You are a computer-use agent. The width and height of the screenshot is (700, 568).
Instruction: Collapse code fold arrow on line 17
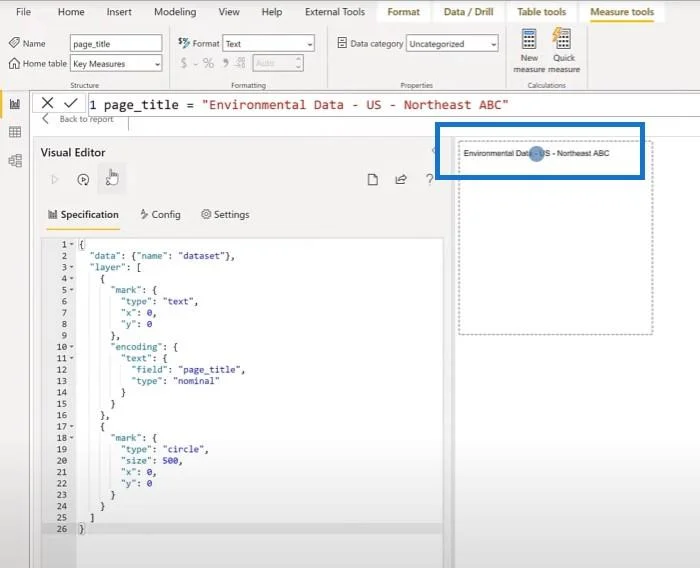coord(71,426)
